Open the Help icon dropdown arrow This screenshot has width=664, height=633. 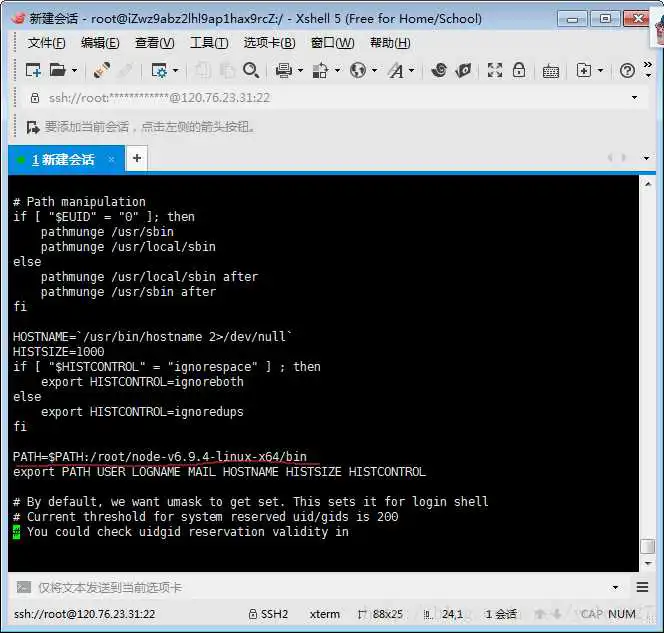point(647,71)
